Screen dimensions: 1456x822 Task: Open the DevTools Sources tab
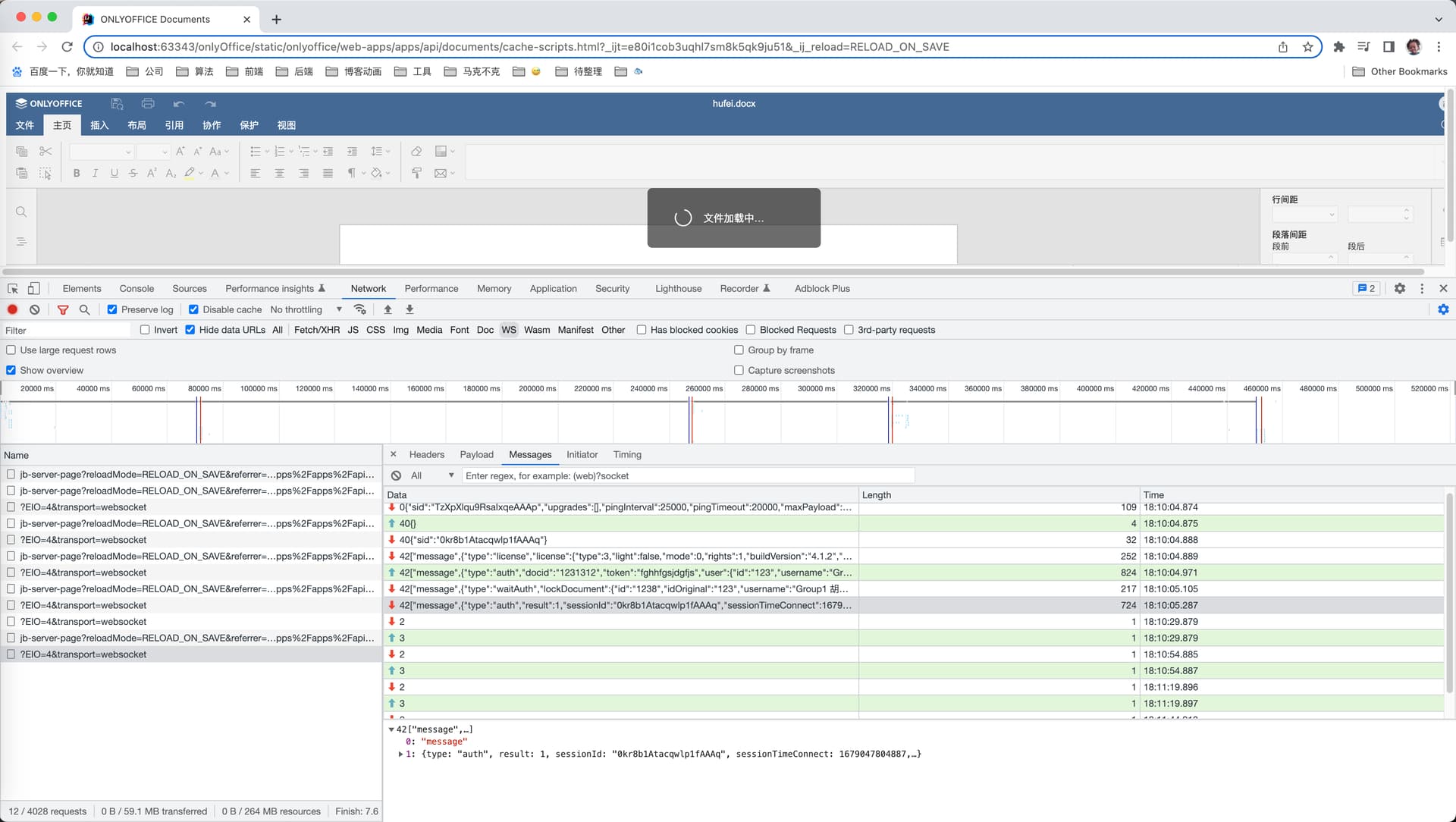pos(190,289)
